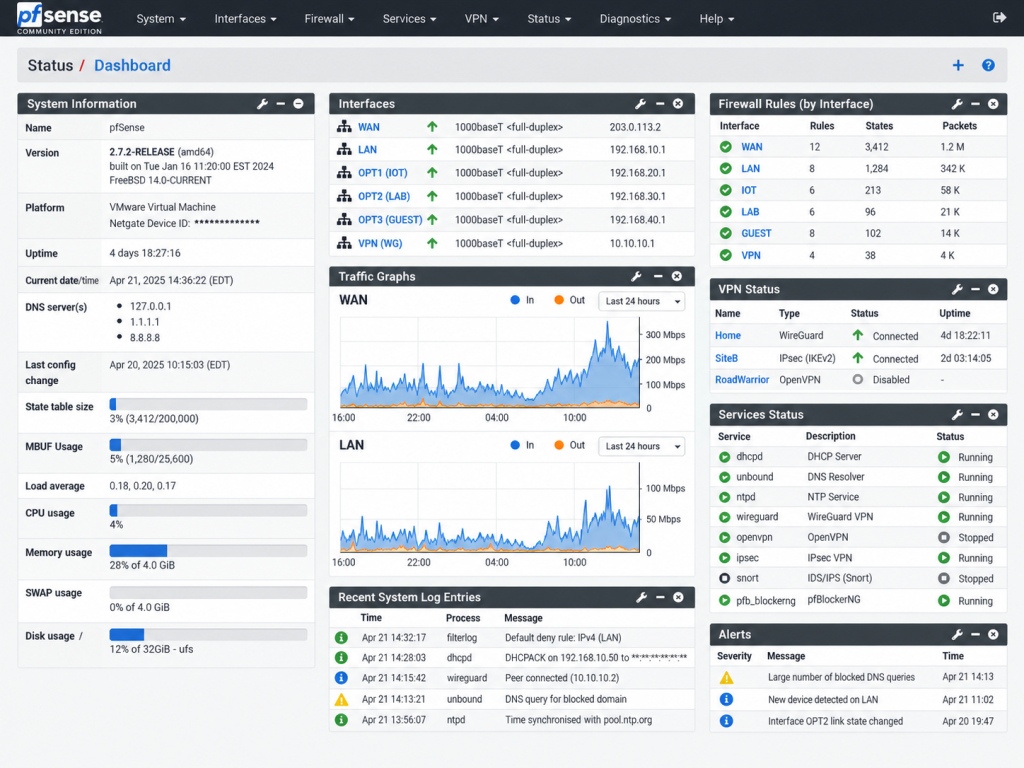Open WAN graph Last 24 hours dropdown
1024x768 pixels.
click(641, 301)
